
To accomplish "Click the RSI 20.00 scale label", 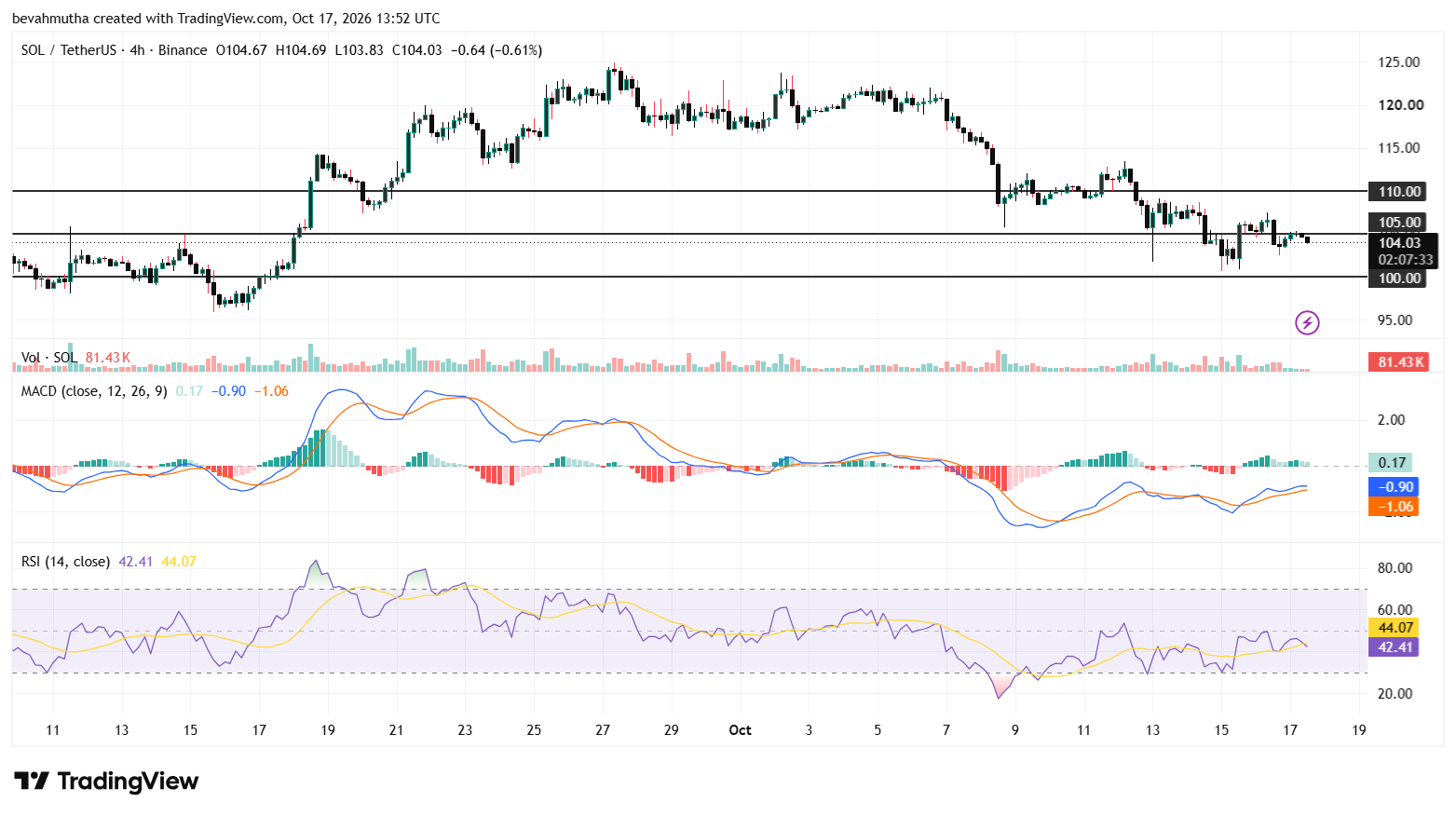I will 1395,694.
